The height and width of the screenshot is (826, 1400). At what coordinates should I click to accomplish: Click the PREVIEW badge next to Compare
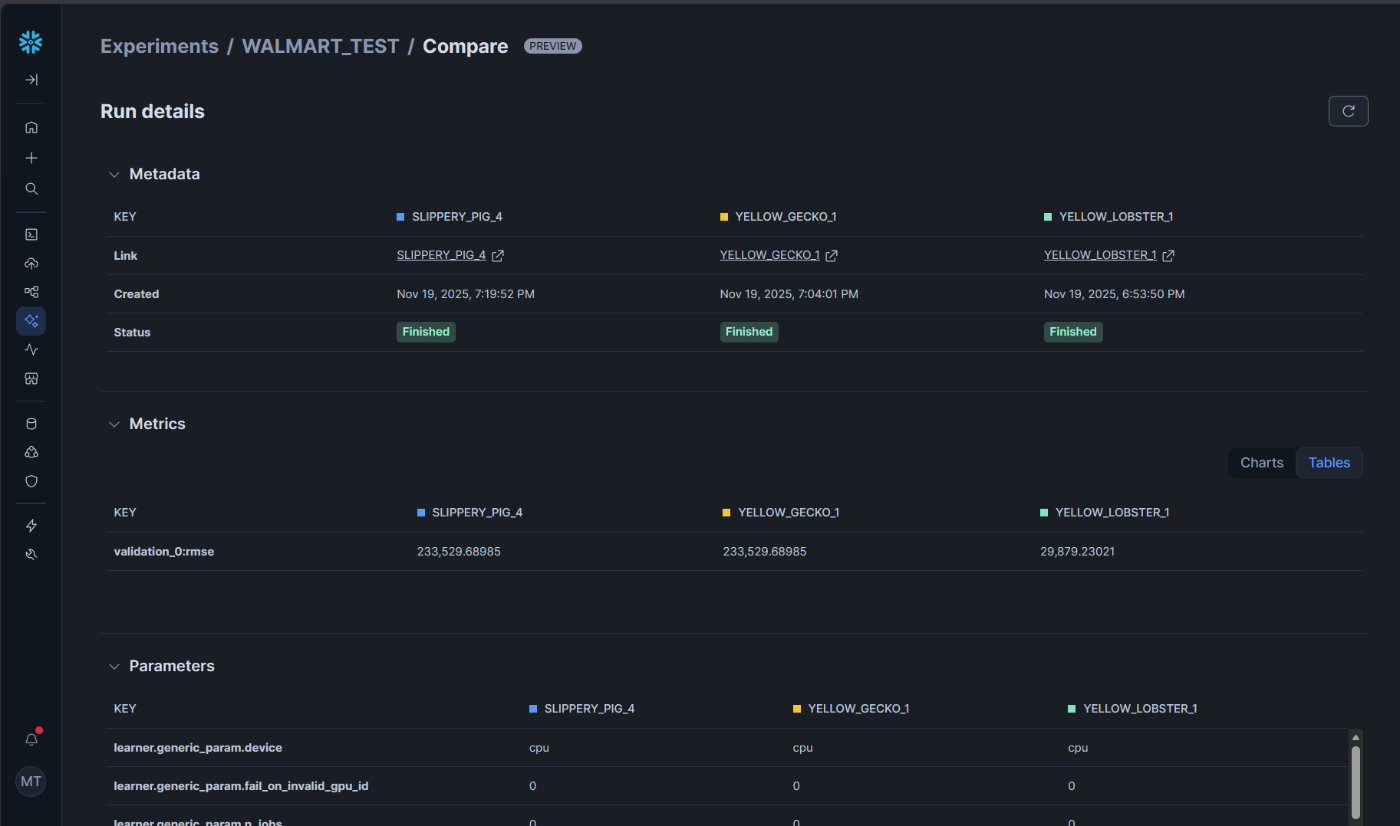tap(553, 46)
